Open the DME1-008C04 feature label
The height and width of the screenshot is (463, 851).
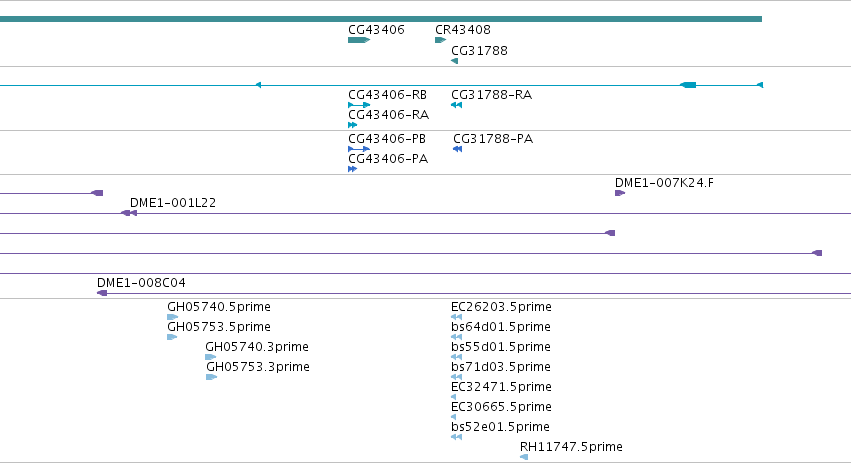click(x=141, y=283)
